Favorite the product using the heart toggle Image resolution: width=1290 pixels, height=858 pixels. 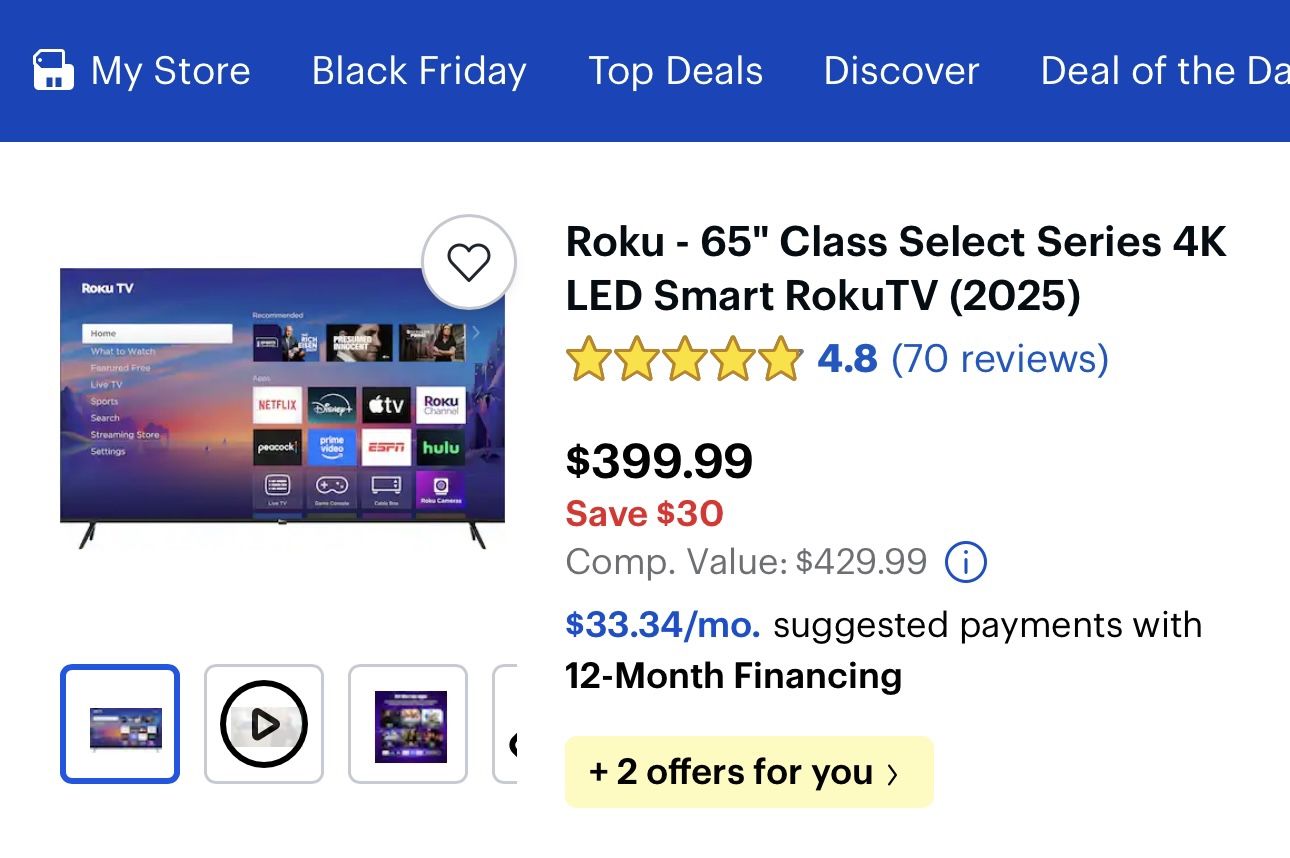(x=469, y=260)
